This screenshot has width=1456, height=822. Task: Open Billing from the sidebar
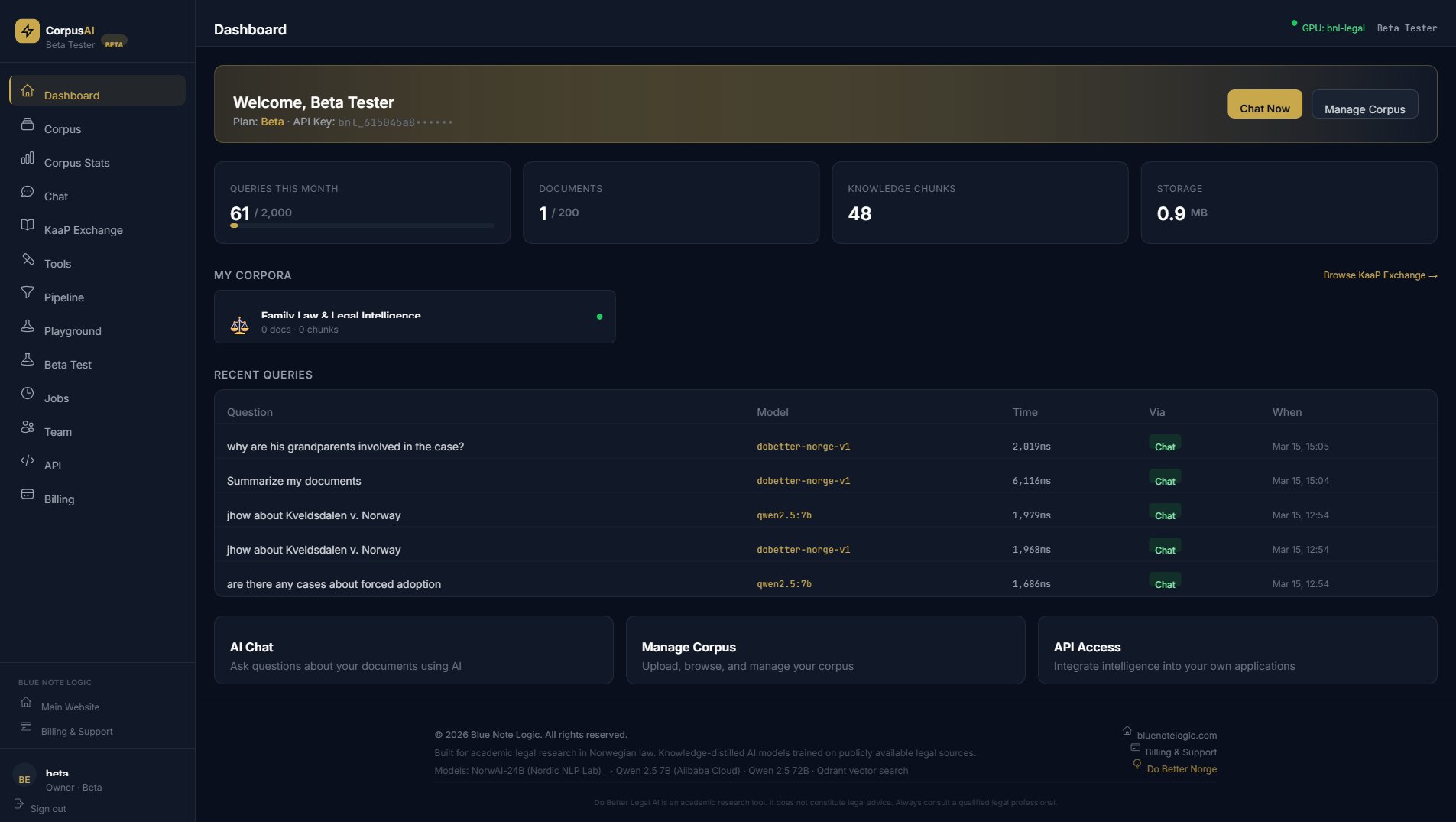(57, 499)
